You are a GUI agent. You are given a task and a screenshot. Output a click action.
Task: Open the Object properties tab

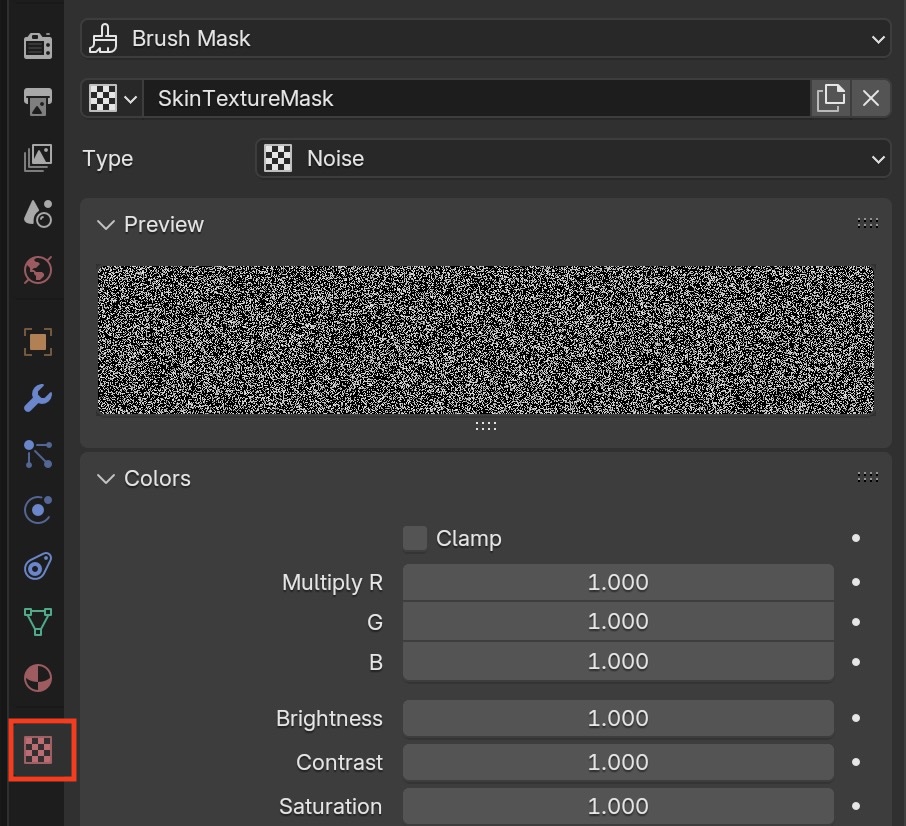[38, 342]
